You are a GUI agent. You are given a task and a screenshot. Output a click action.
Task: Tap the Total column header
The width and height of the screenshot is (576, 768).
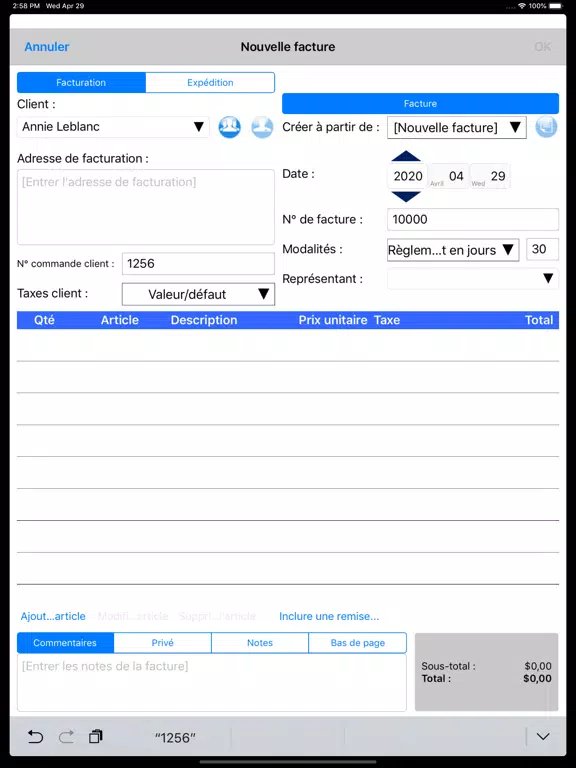(539, 320)
